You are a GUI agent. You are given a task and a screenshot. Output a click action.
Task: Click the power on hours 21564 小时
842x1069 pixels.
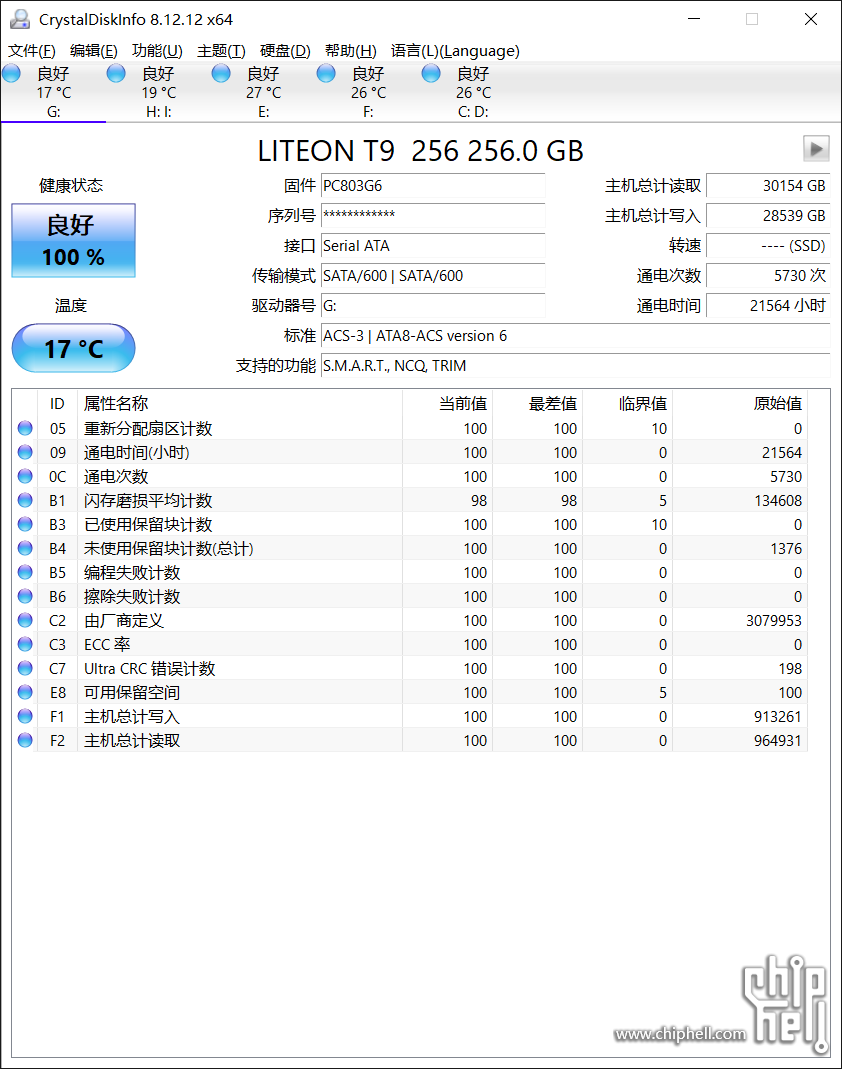768,305
